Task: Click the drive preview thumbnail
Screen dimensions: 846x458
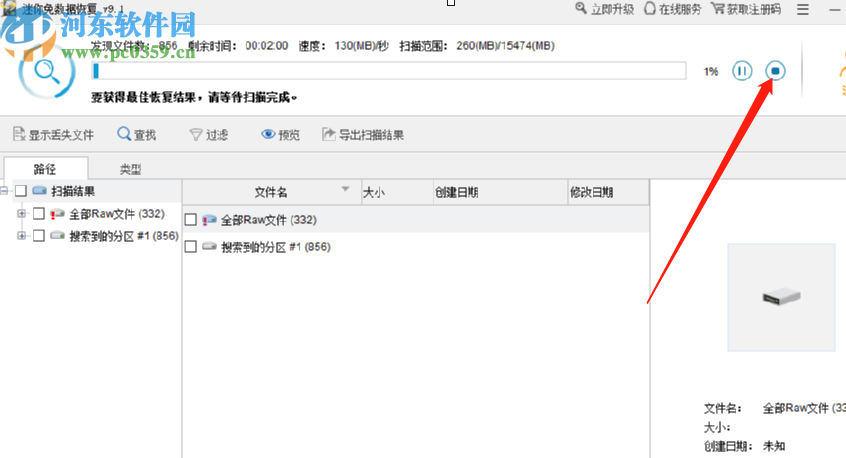Action: [781, 297]
